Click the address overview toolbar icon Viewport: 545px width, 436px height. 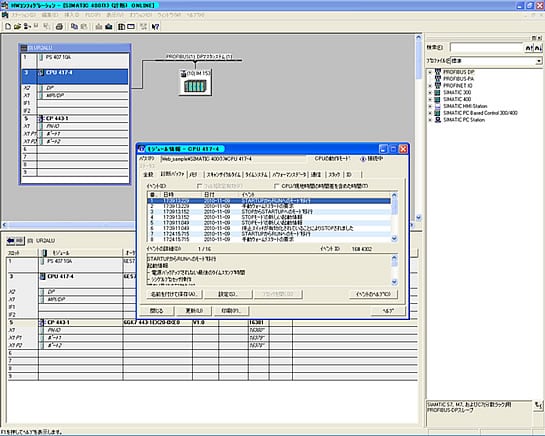pos(131,26)
